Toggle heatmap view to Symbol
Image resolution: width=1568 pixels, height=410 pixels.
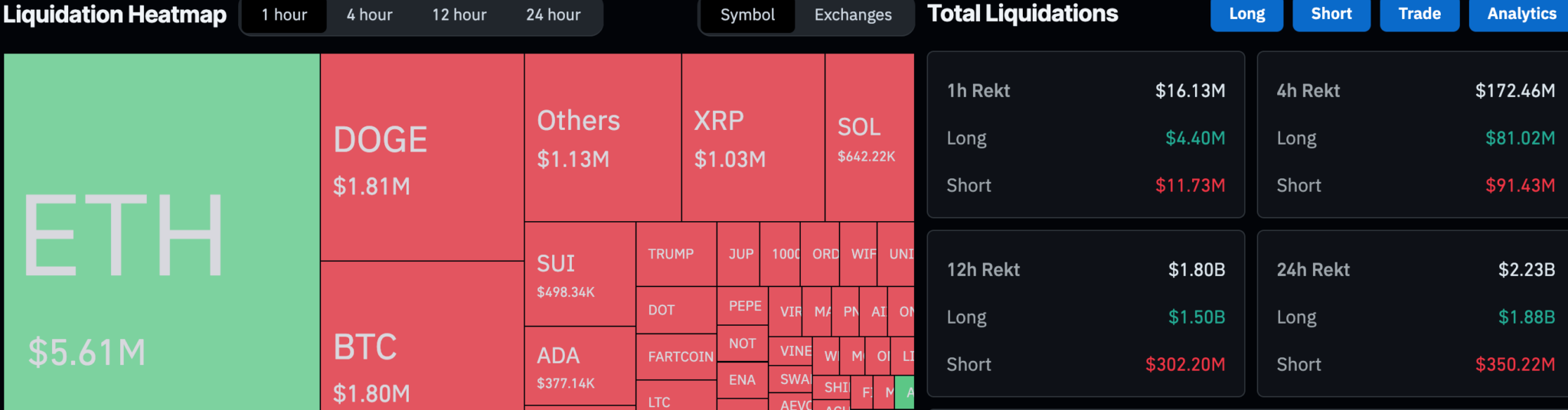tap(747, 15)
